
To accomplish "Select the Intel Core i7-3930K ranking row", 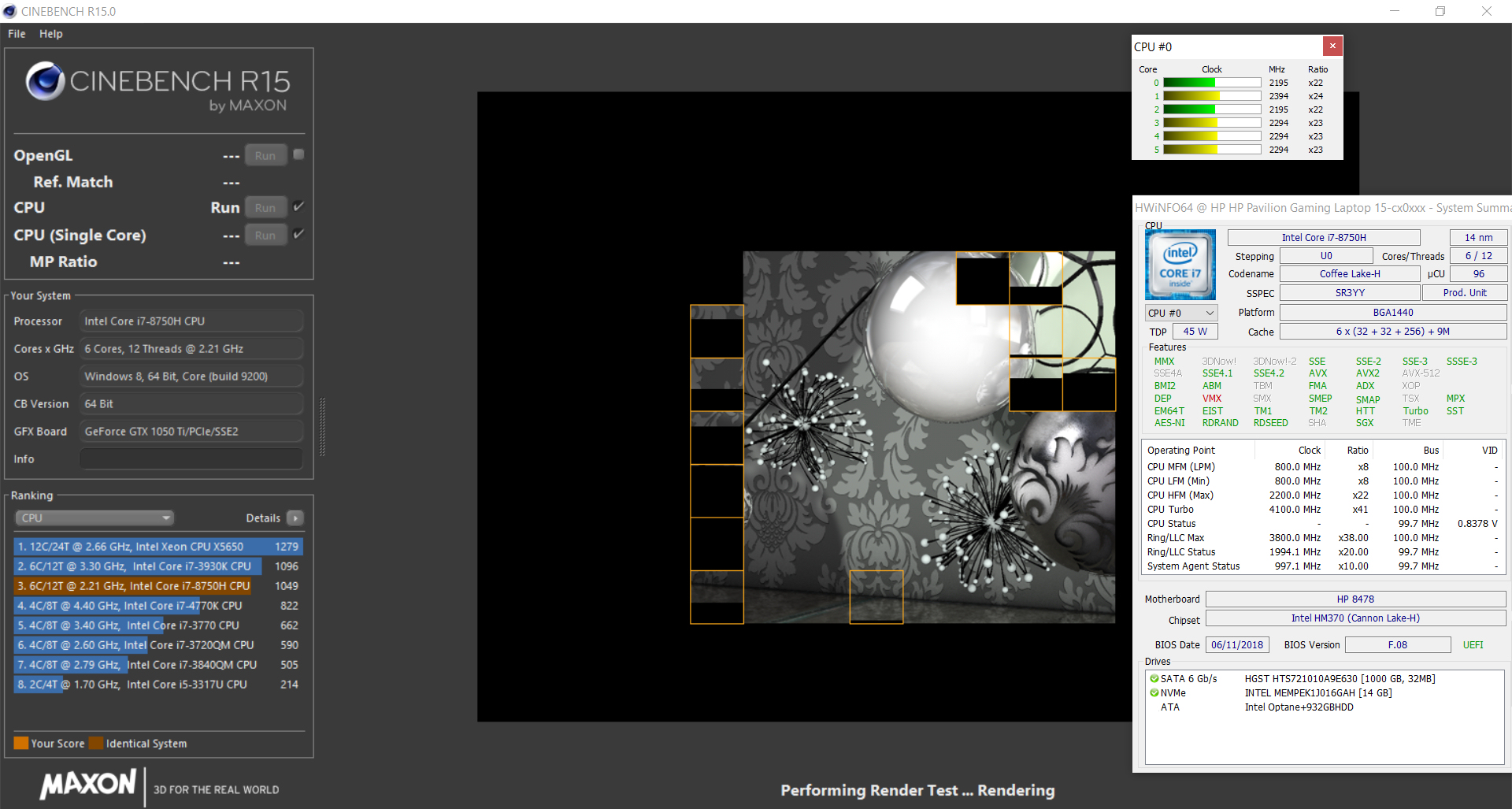I will point(158,566).
